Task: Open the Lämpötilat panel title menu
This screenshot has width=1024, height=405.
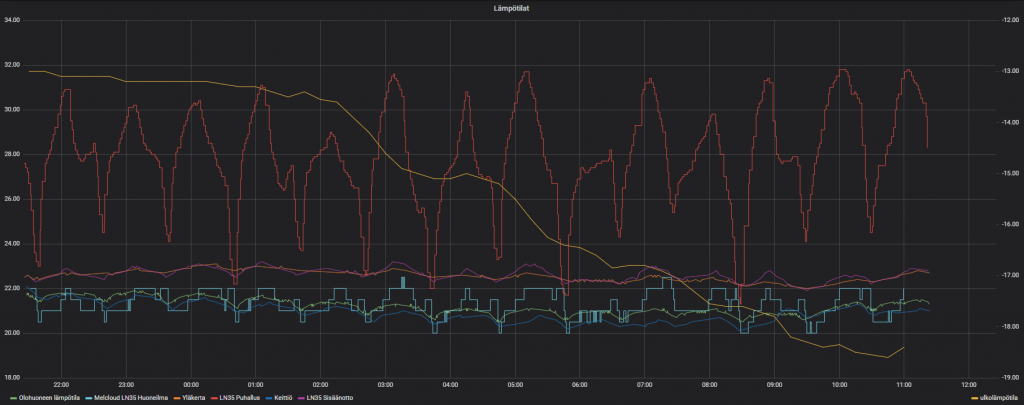Action: 510,7
